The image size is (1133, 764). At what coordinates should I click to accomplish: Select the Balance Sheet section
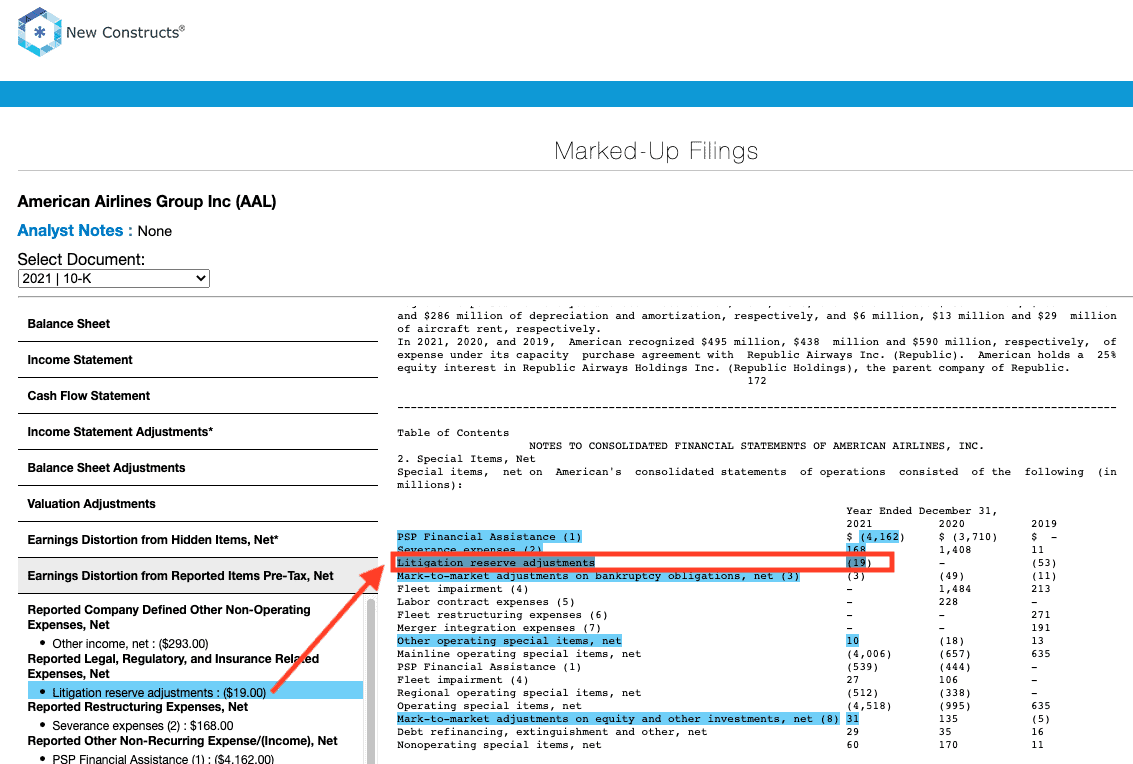coord(198,324)
